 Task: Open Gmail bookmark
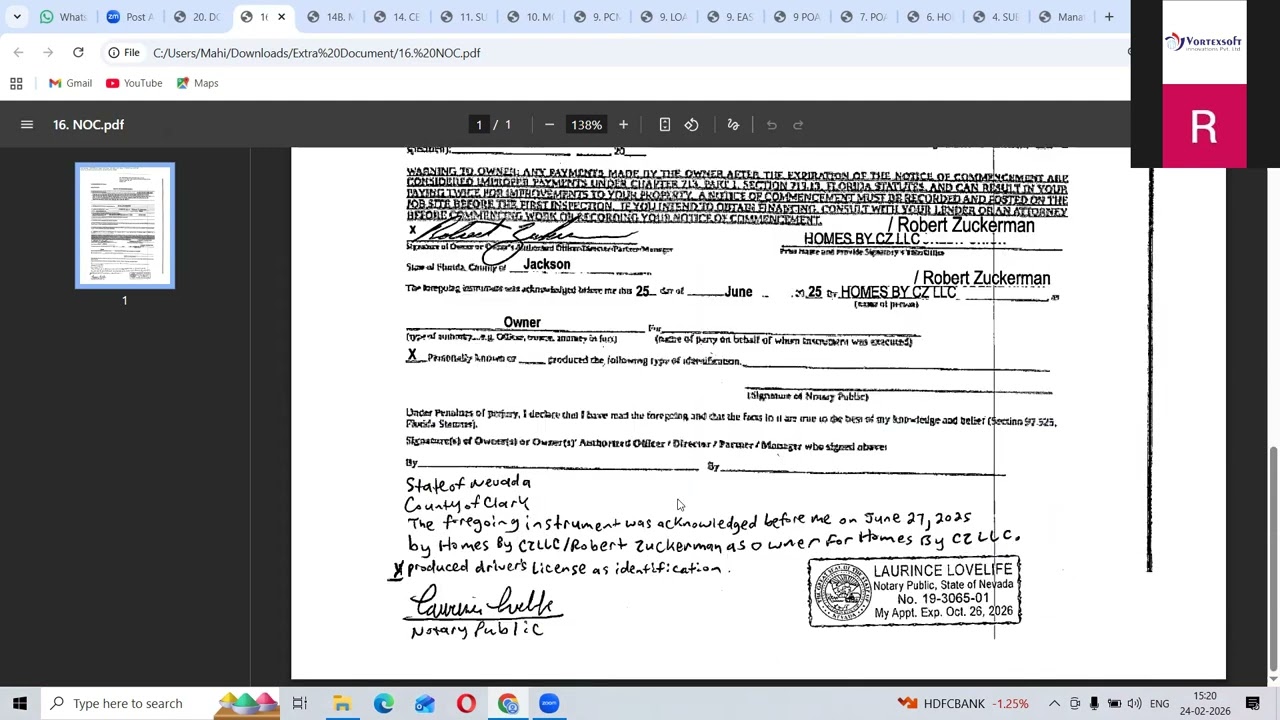pyautogui.click(x=70, y=83)
